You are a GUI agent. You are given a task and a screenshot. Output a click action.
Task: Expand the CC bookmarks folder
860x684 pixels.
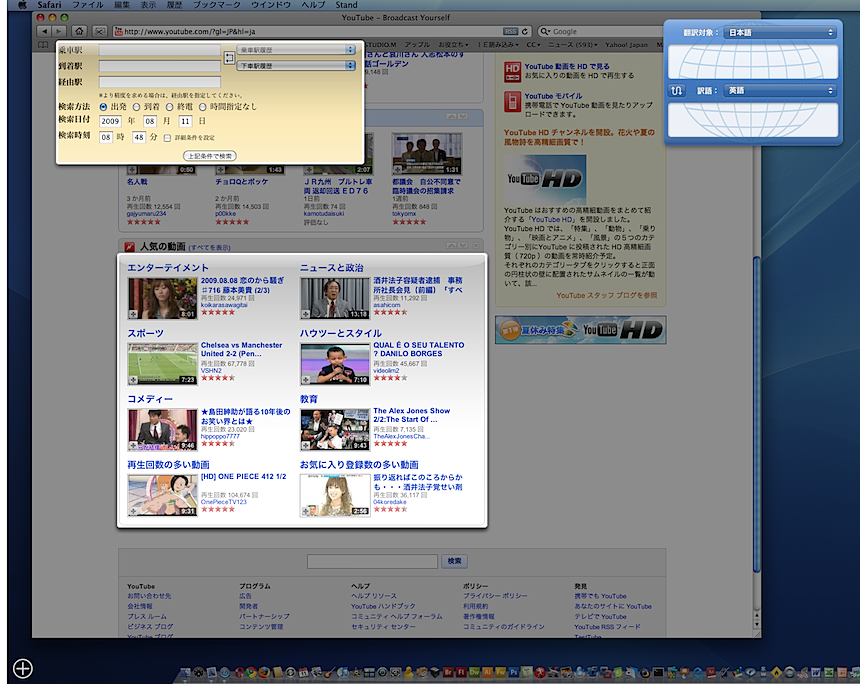pyautogui.click(x=533, y=45)
